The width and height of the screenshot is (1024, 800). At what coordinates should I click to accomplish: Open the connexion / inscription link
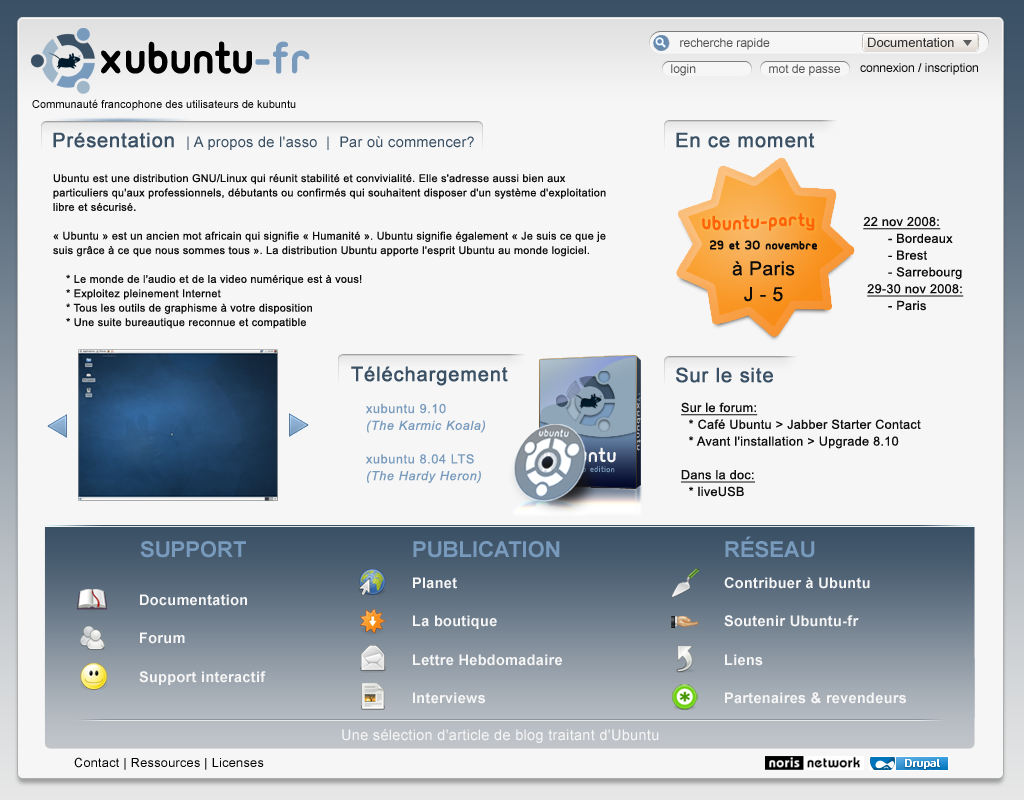(919, 68)
